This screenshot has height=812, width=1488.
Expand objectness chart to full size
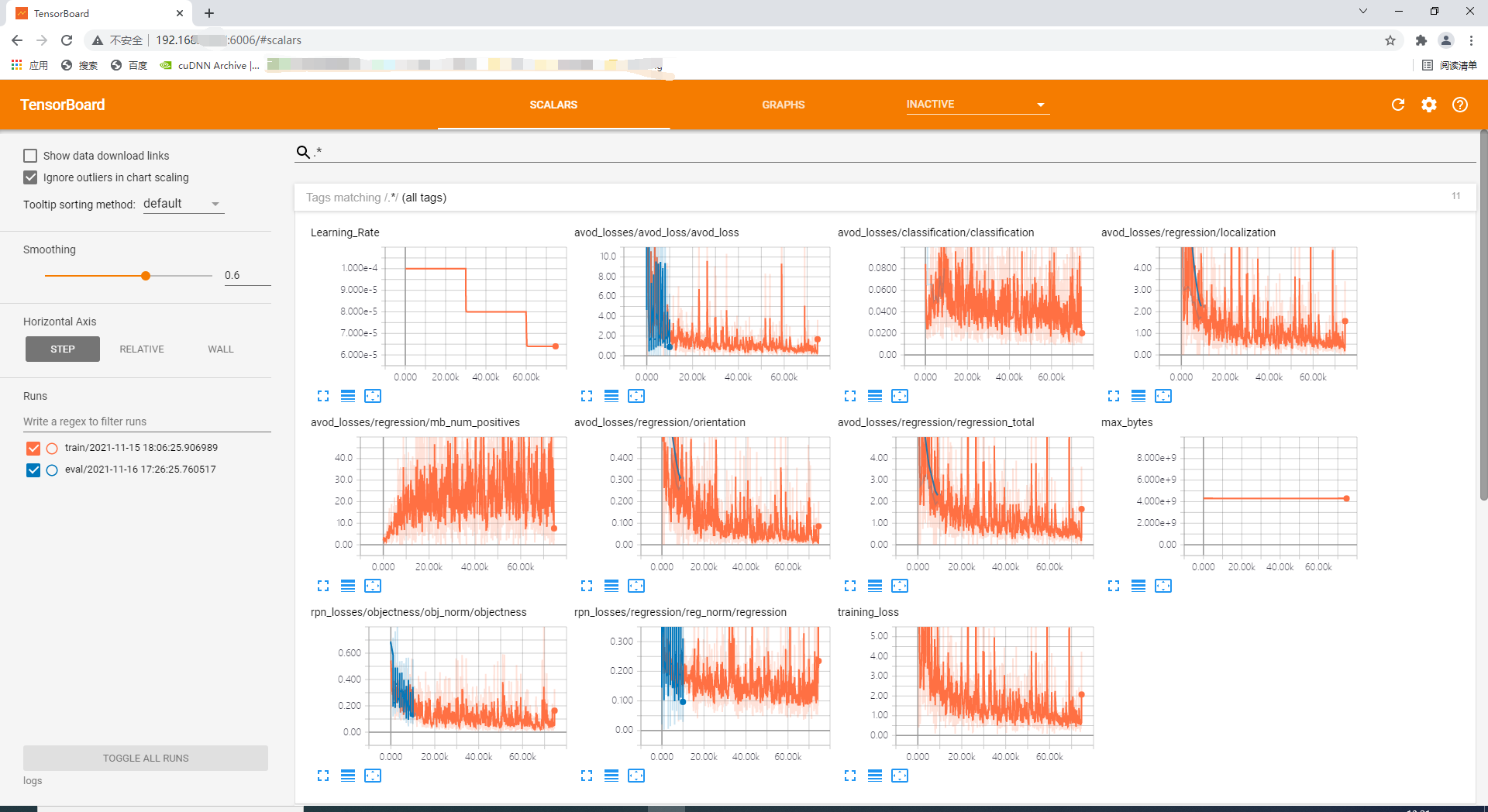point(323,776)
